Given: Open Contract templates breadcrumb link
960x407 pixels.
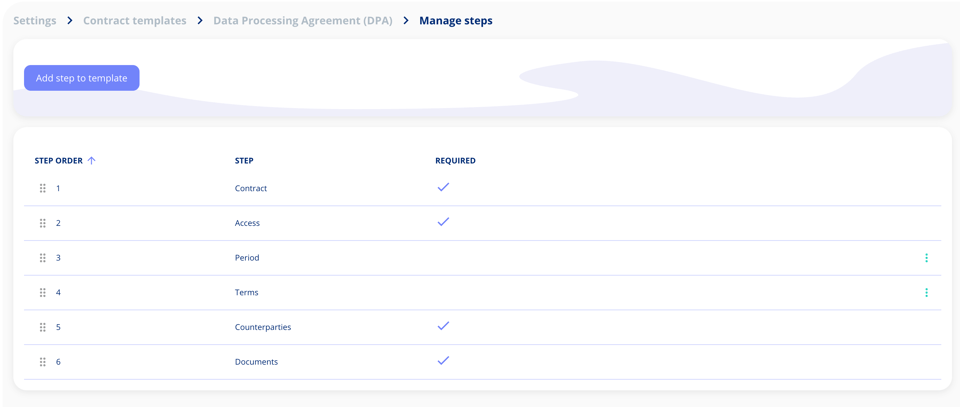Looking at the screenshot, I should (135, 21).
